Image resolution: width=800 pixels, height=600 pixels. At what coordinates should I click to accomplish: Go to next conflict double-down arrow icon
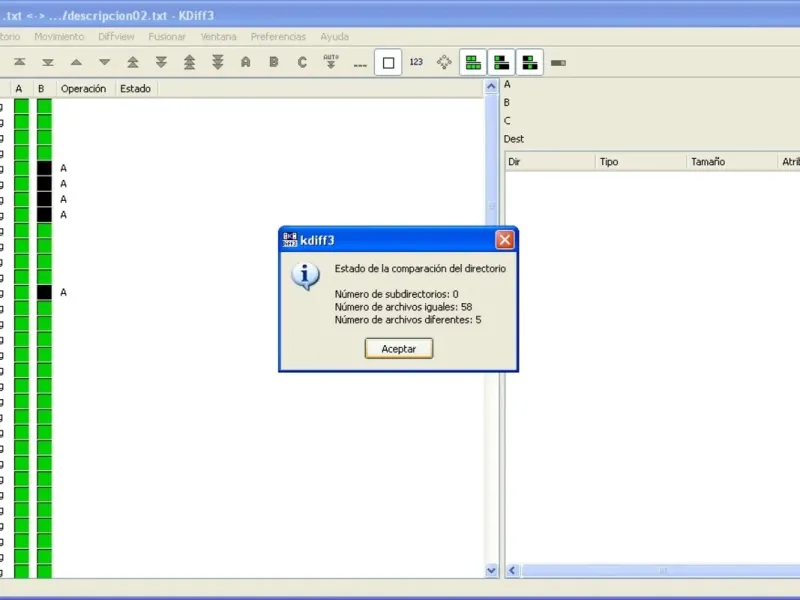click(161, 62)
